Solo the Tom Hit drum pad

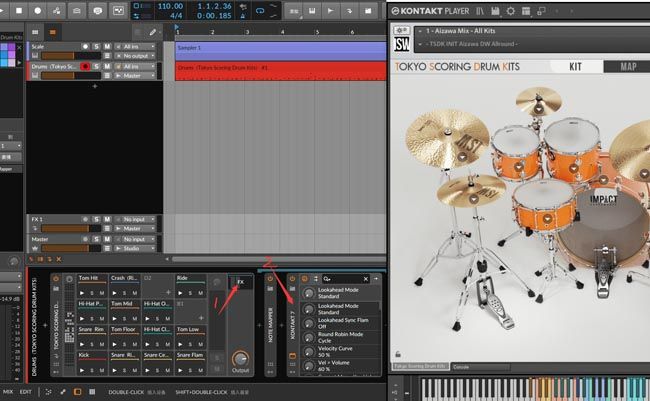tap(92, 293)
